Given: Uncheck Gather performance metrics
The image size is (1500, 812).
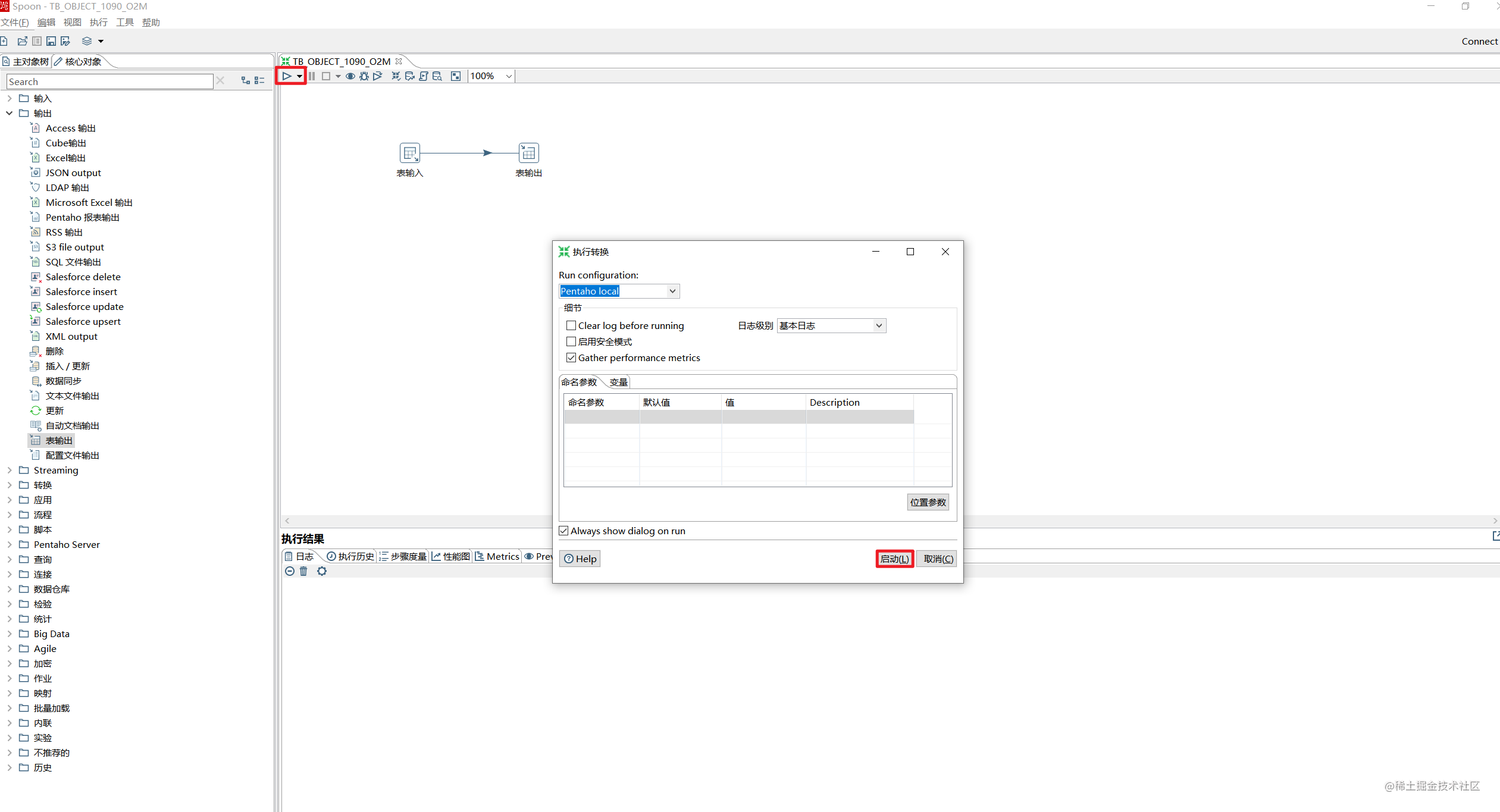Looking at the screenshot, I should tap(571, 358).
